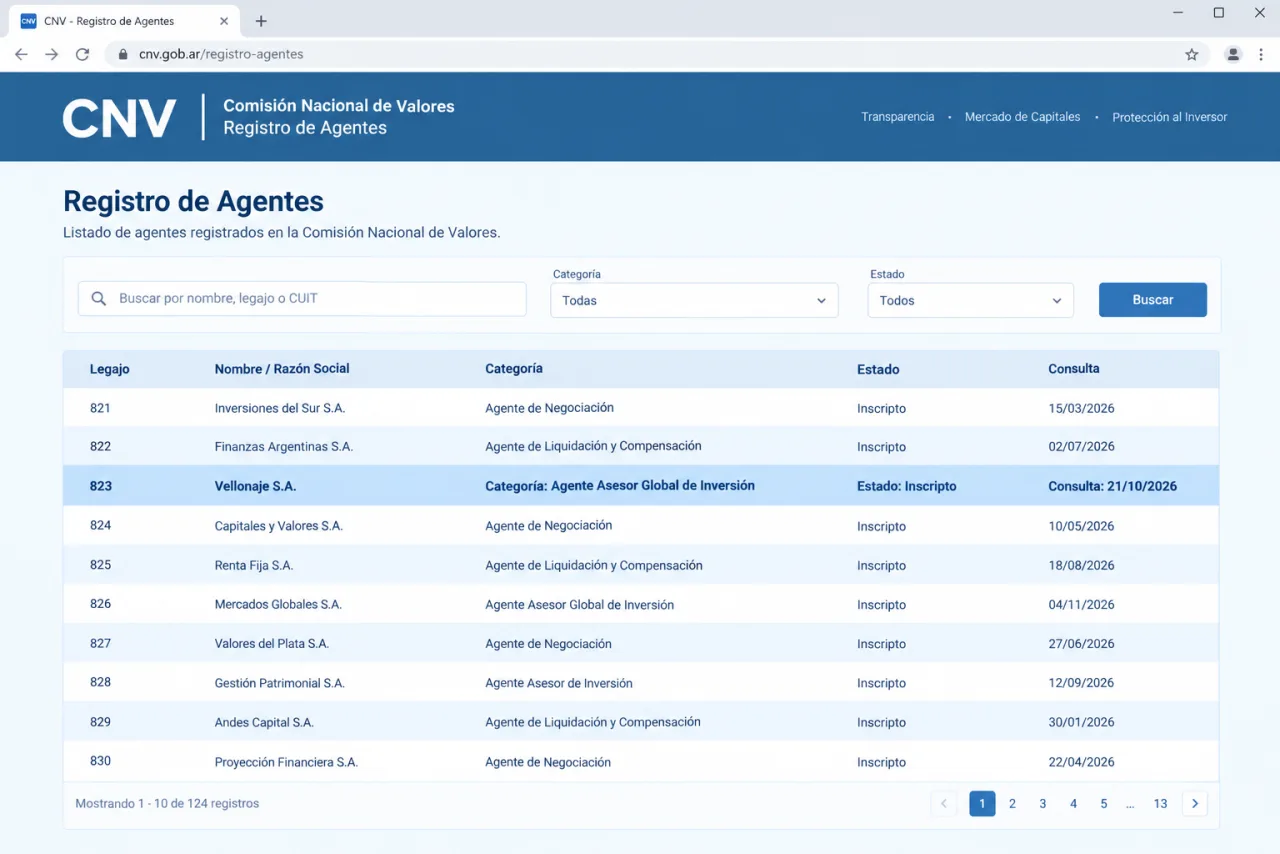The width and height of the screenshot is (1280, 854).
Task: Click the Consulta column header
Action: pyautogui.click(x=1074, y=369)
